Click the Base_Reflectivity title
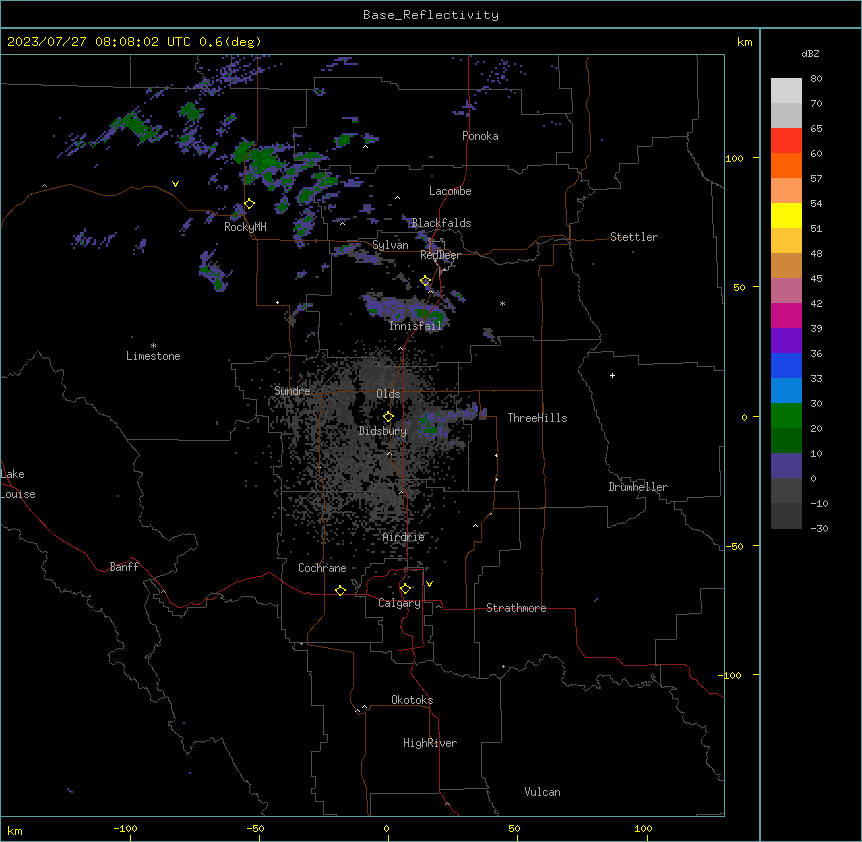 (x=431, y=15)
